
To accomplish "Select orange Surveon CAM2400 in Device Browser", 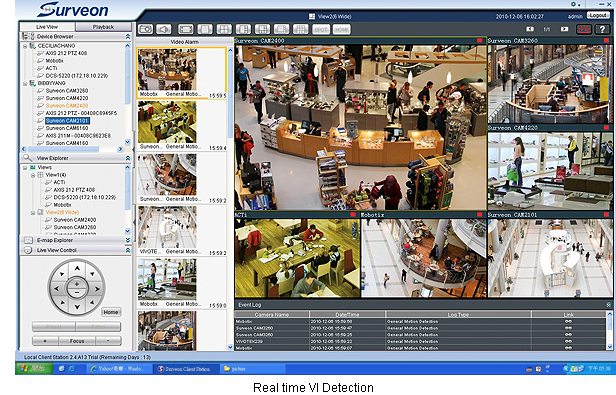I will [67, 105].
